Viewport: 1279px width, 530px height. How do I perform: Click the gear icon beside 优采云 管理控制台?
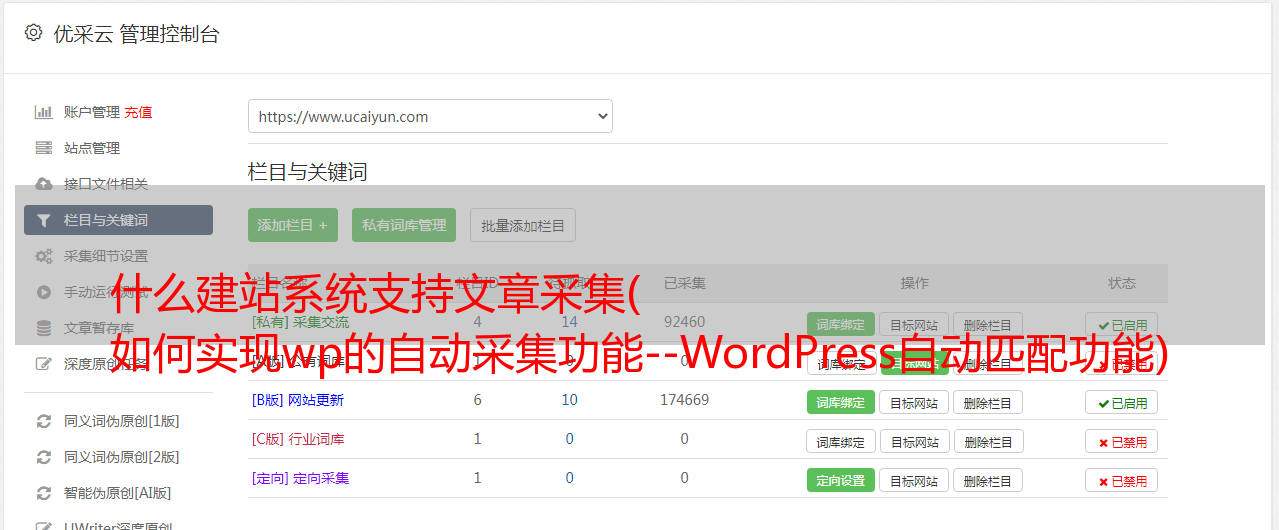click(33, 33)
